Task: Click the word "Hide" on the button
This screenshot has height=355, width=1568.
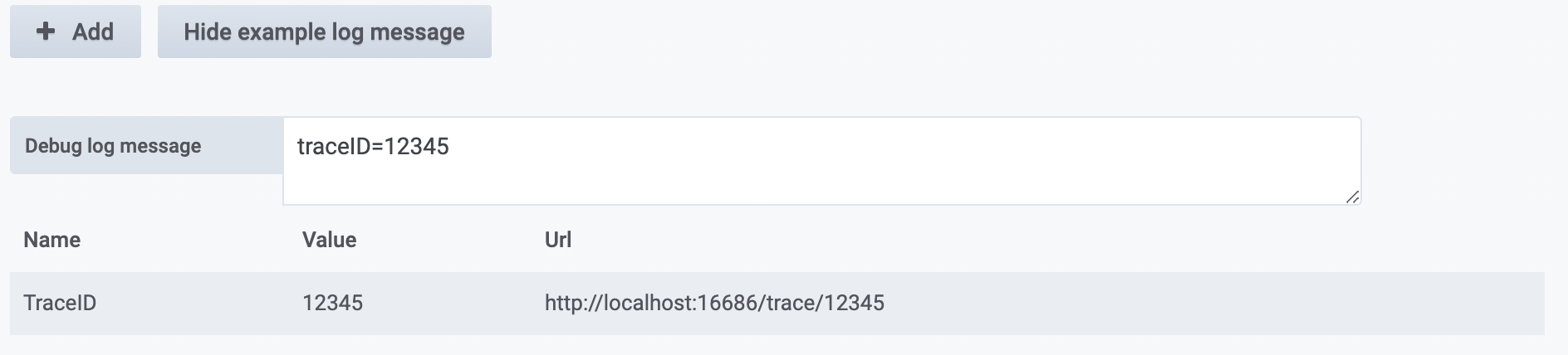Action: [207, 32]
